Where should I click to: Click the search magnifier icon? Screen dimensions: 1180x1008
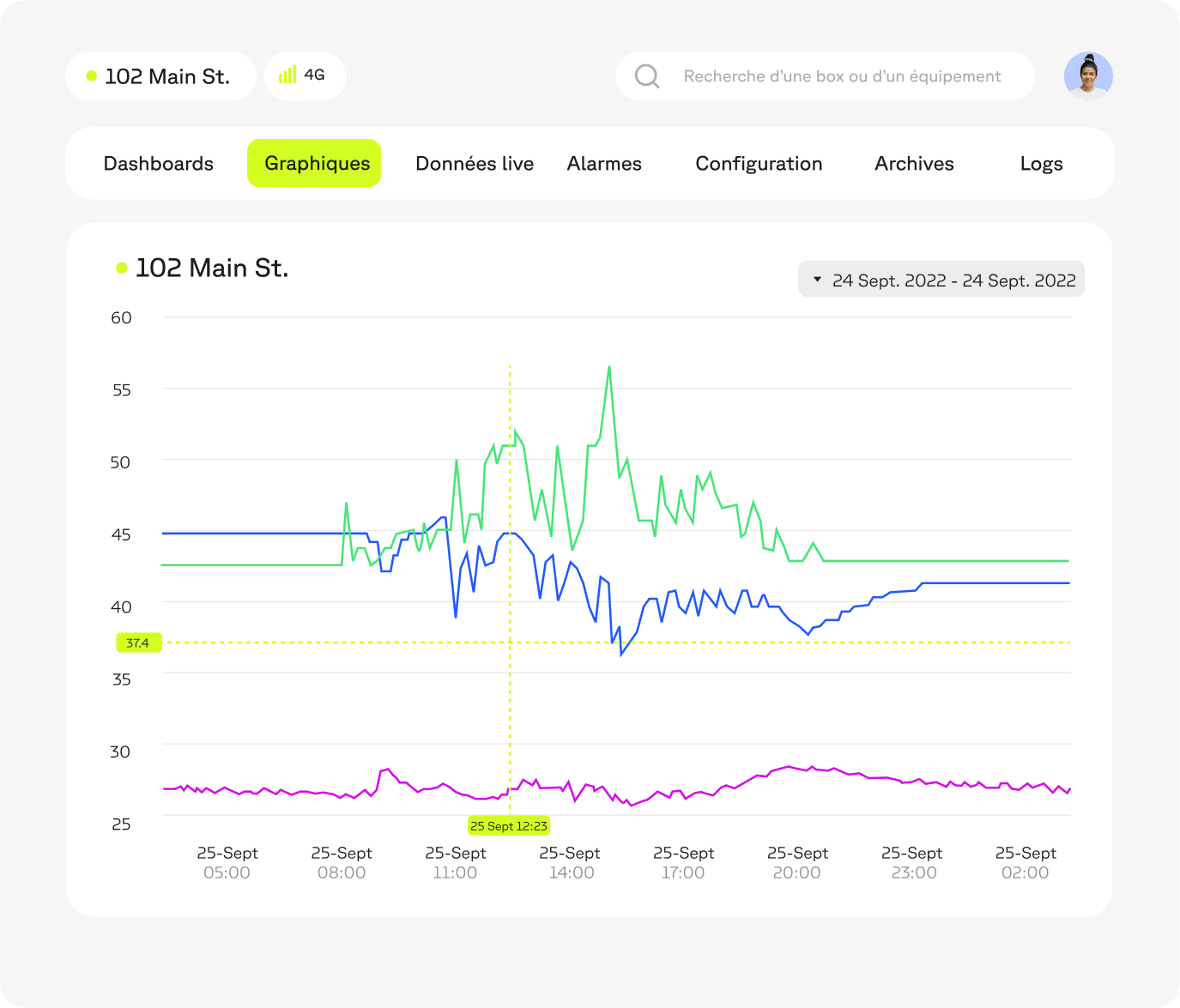647,75
